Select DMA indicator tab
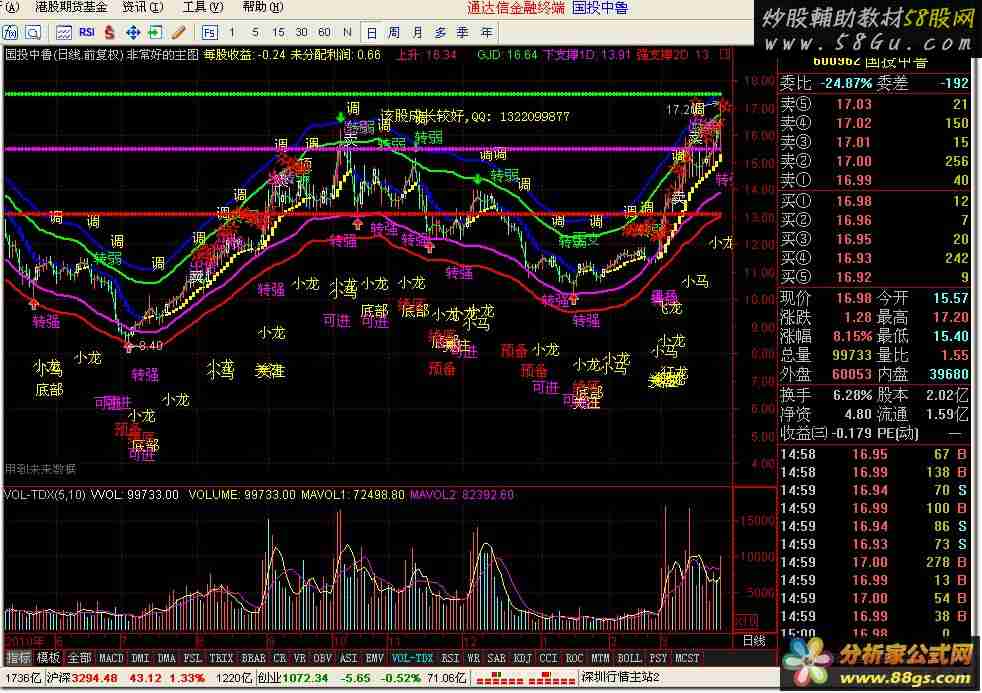 (x=167, y=658)
